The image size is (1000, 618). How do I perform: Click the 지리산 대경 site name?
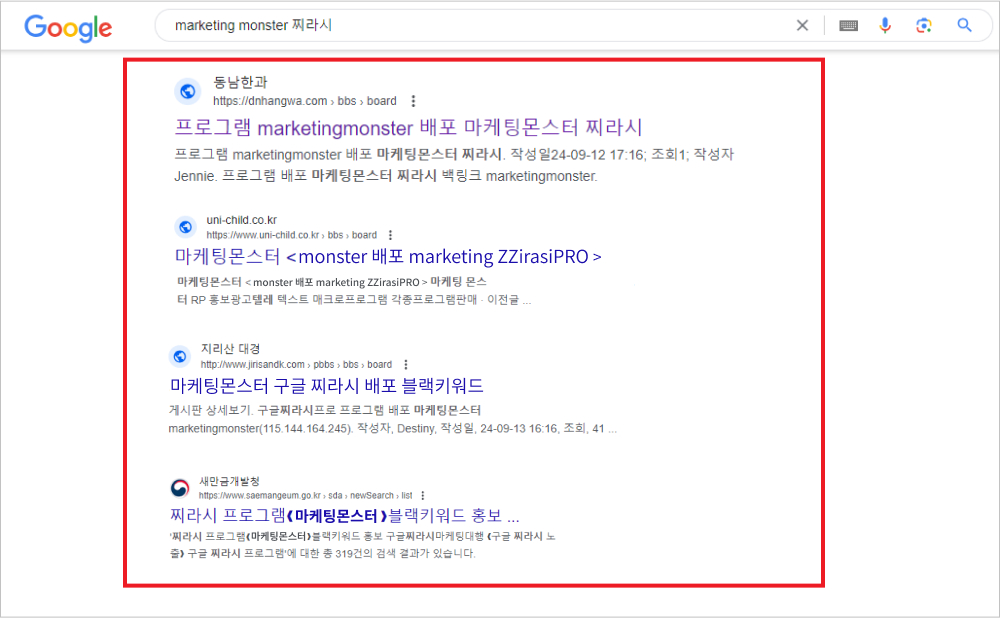coord(230,349)
